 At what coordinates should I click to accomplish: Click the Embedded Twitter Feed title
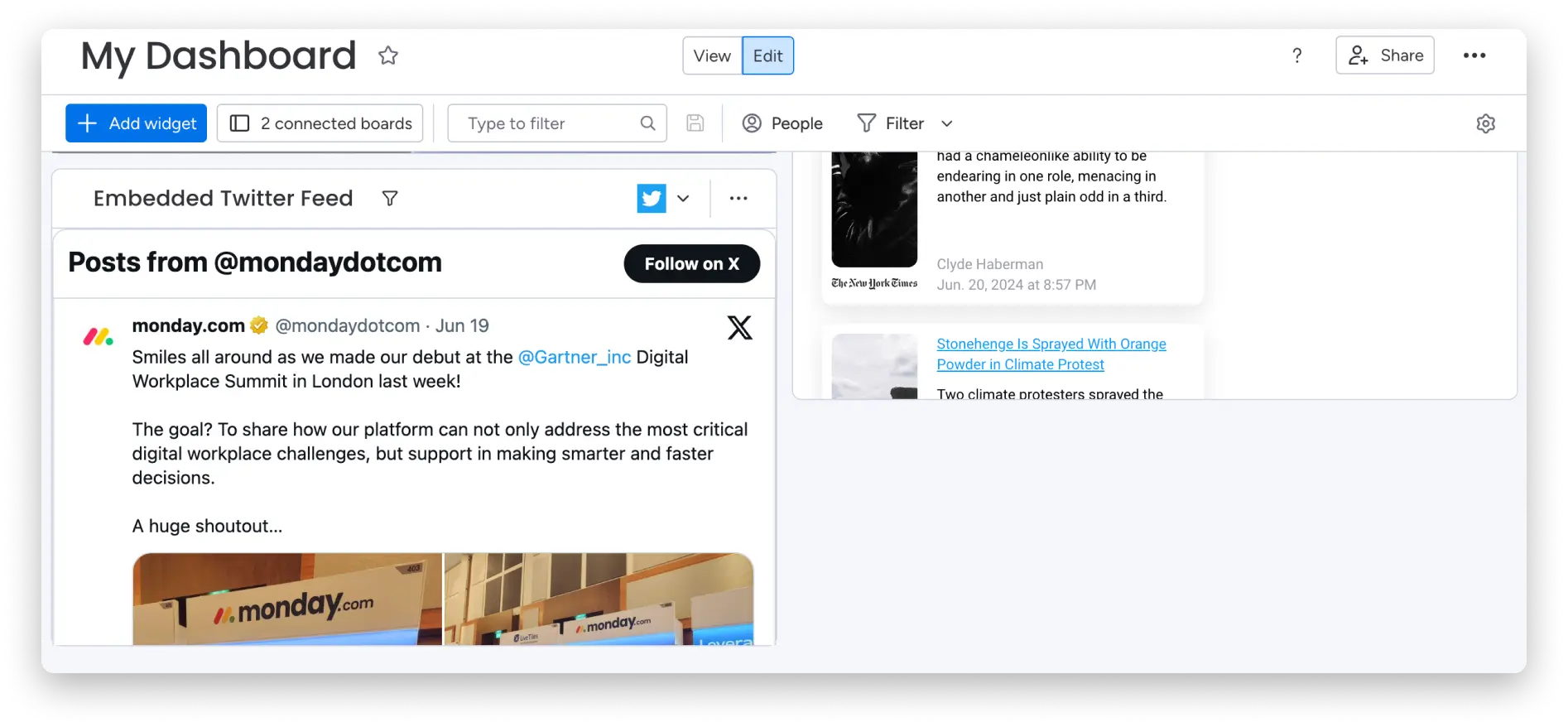(224, 199)
